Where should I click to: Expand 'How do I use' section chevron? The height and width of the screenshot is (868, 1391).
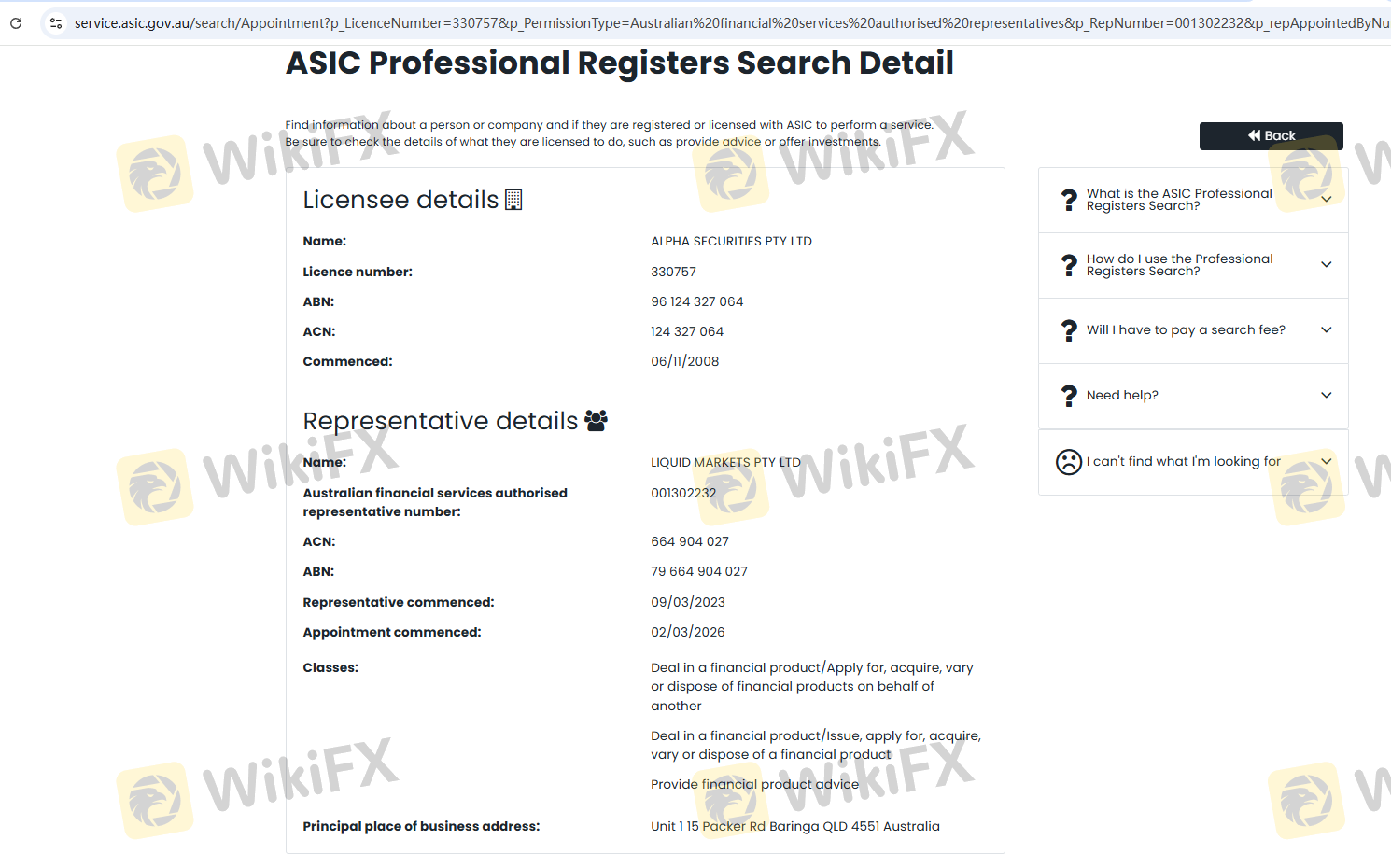click(1326, 265)
